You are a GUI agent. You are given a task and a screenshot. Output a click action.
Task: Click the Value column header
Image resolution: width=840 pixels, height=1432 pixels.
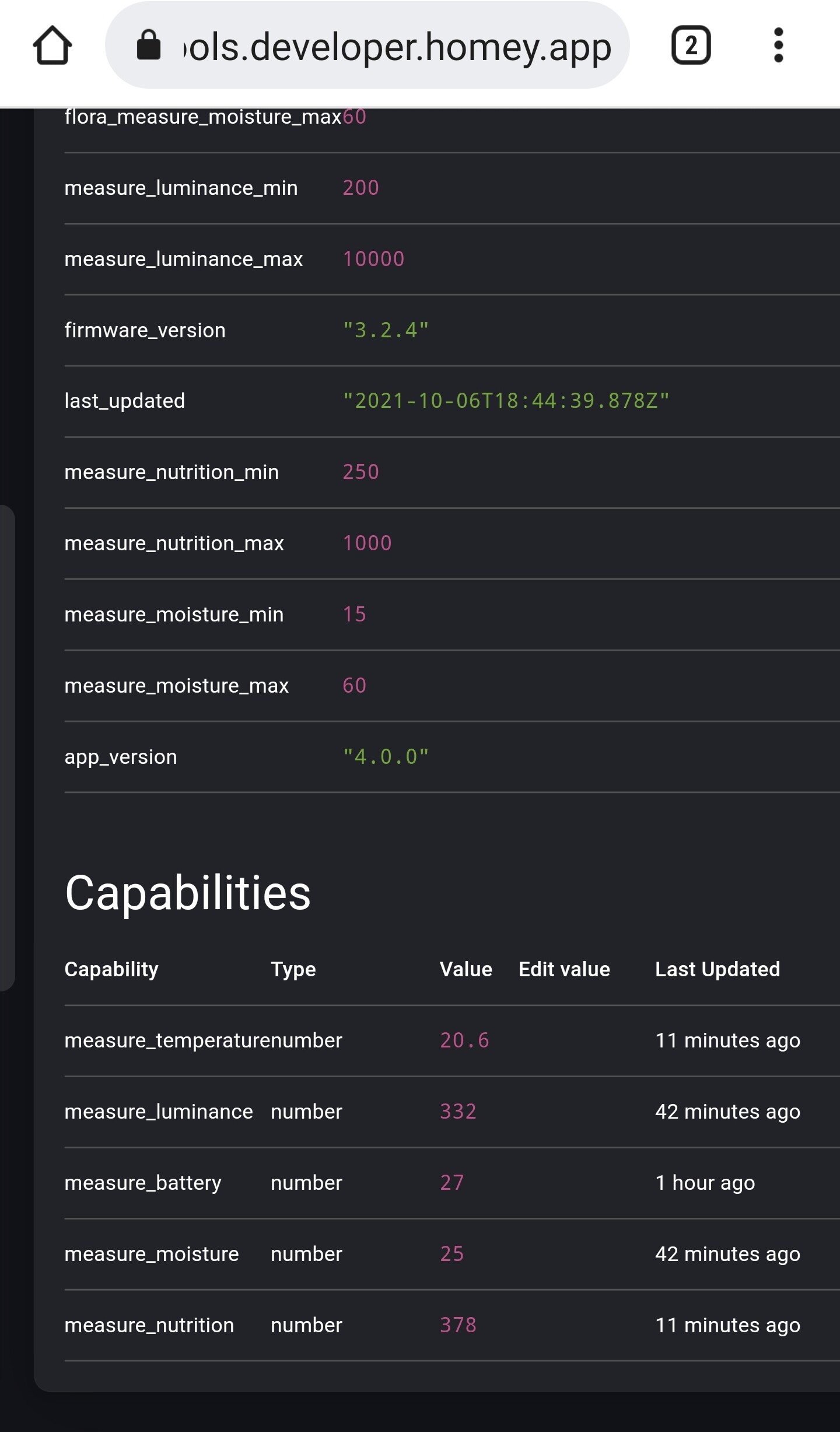[x=466, y=969]
